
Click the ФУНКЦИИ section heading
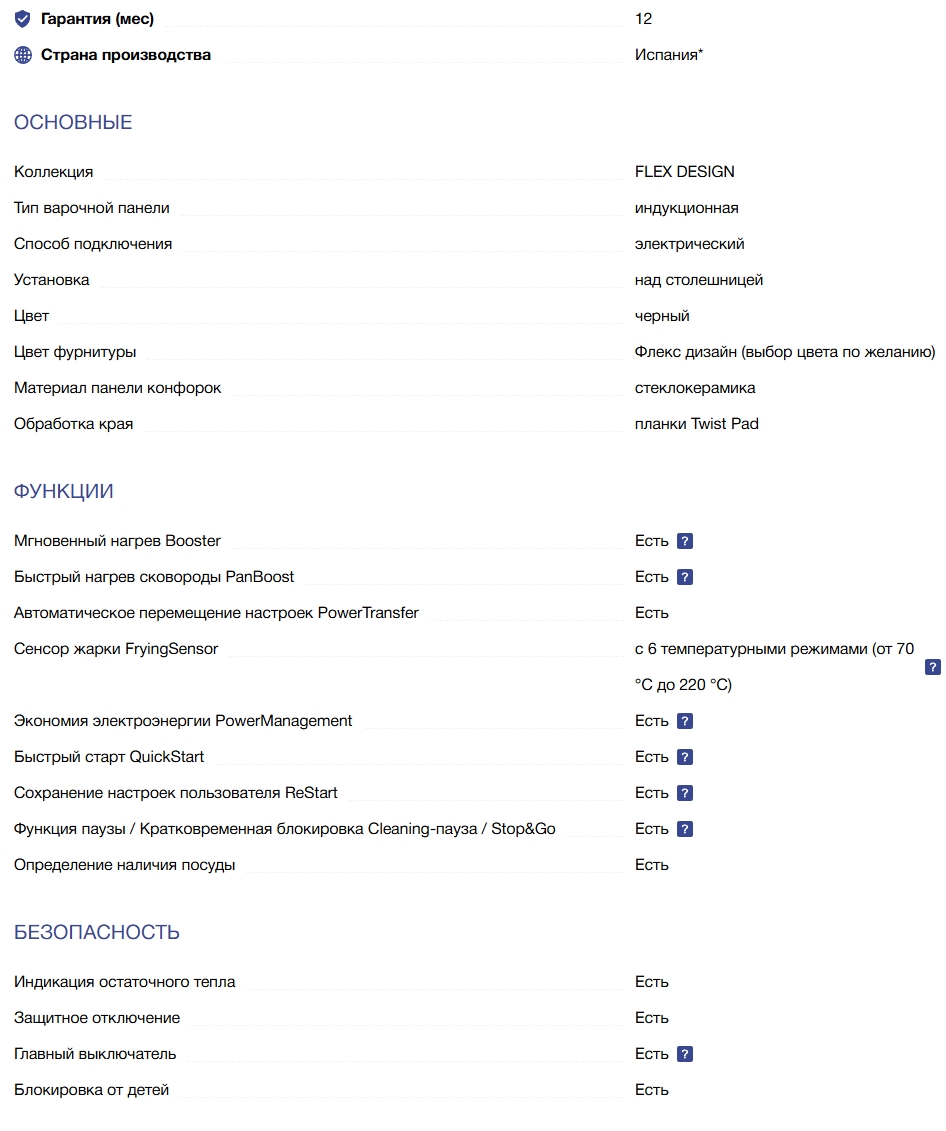click(64, 492)
